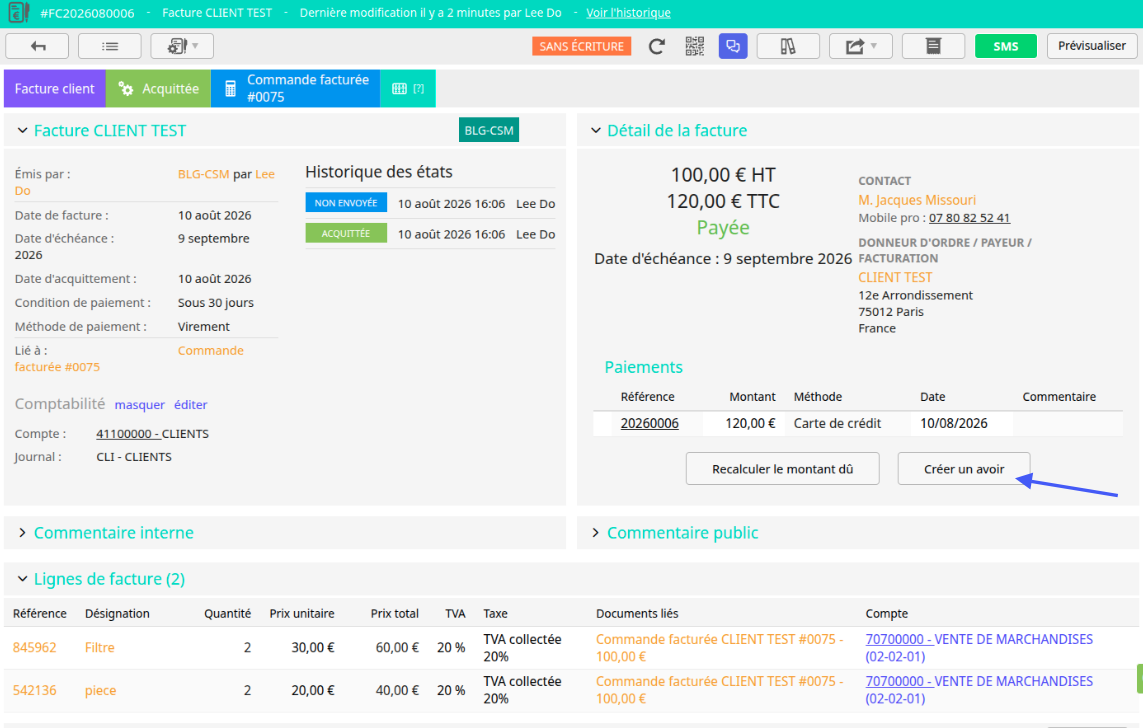Click the NON ENVOYÉE state badge
This screenshot has width=1143, height=728.
[346, 203]
